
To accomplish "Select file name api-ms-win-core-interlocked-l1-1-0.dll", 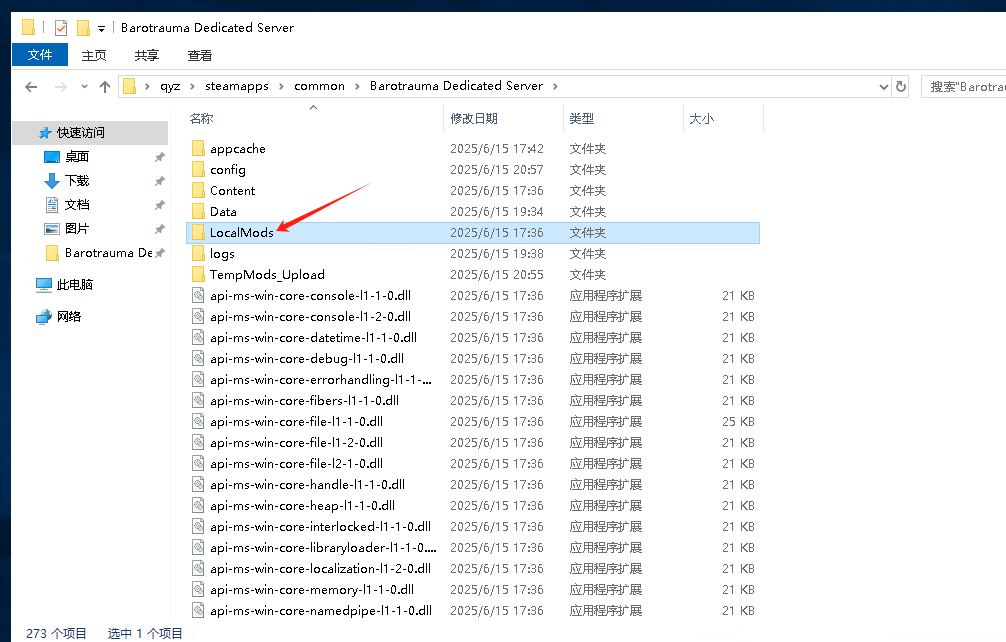I will tap(320, 527).
